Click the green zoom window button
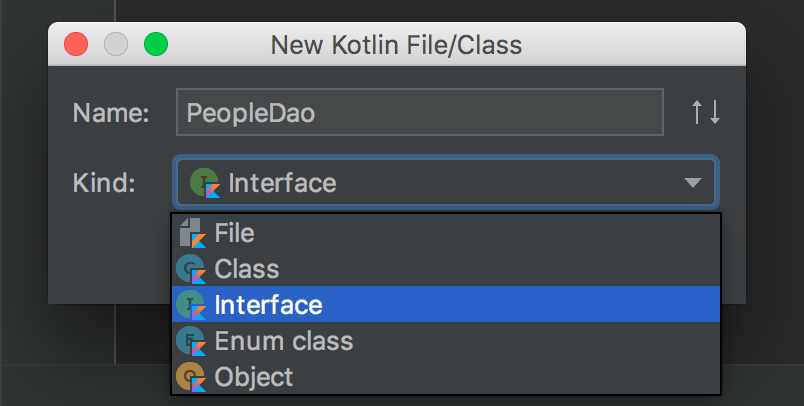 pyautogui.click(x=156, y=44)
